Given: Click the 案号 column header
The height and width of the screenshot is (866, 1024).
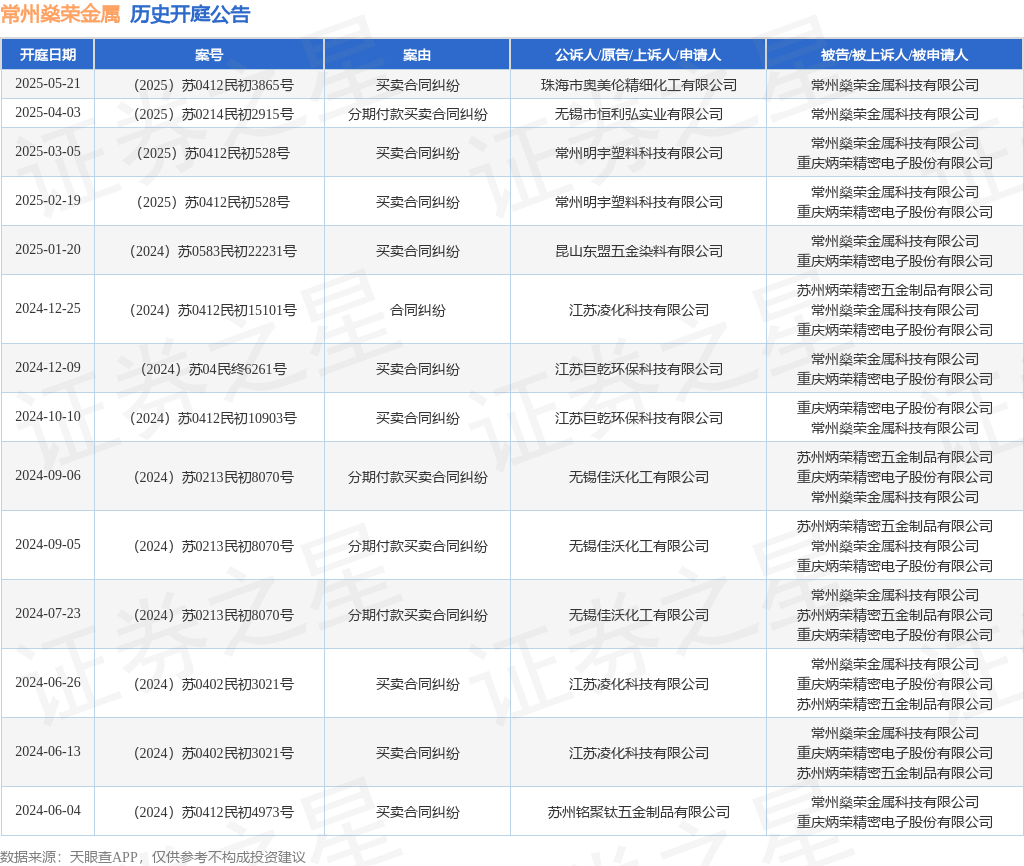Looking at the screenshot, I should pyautogui.click(x=209, y=55).
